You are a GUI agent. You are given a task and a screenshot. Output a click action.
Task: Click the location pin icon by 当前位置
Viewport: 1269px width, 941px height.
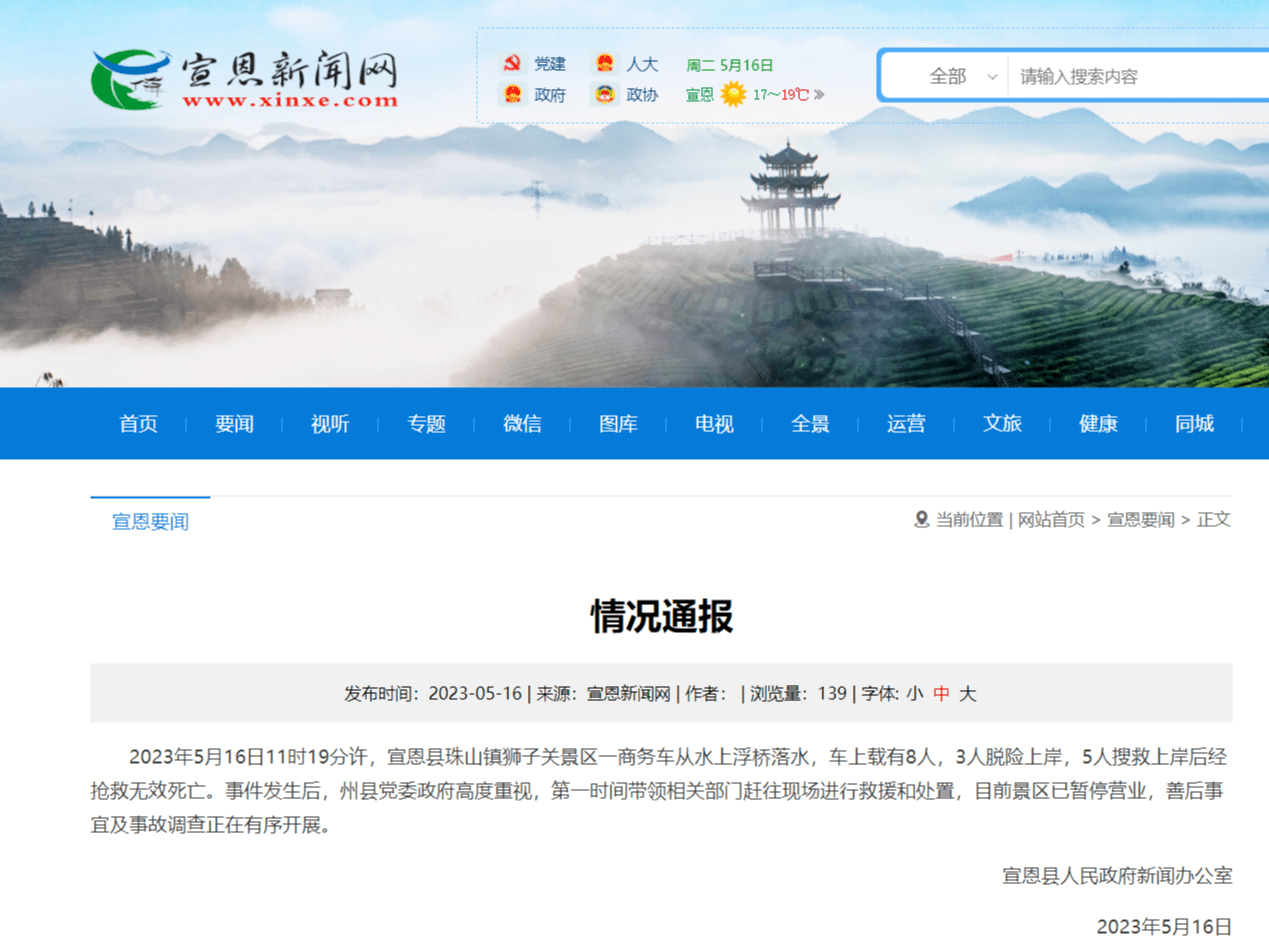pos(921,520)
